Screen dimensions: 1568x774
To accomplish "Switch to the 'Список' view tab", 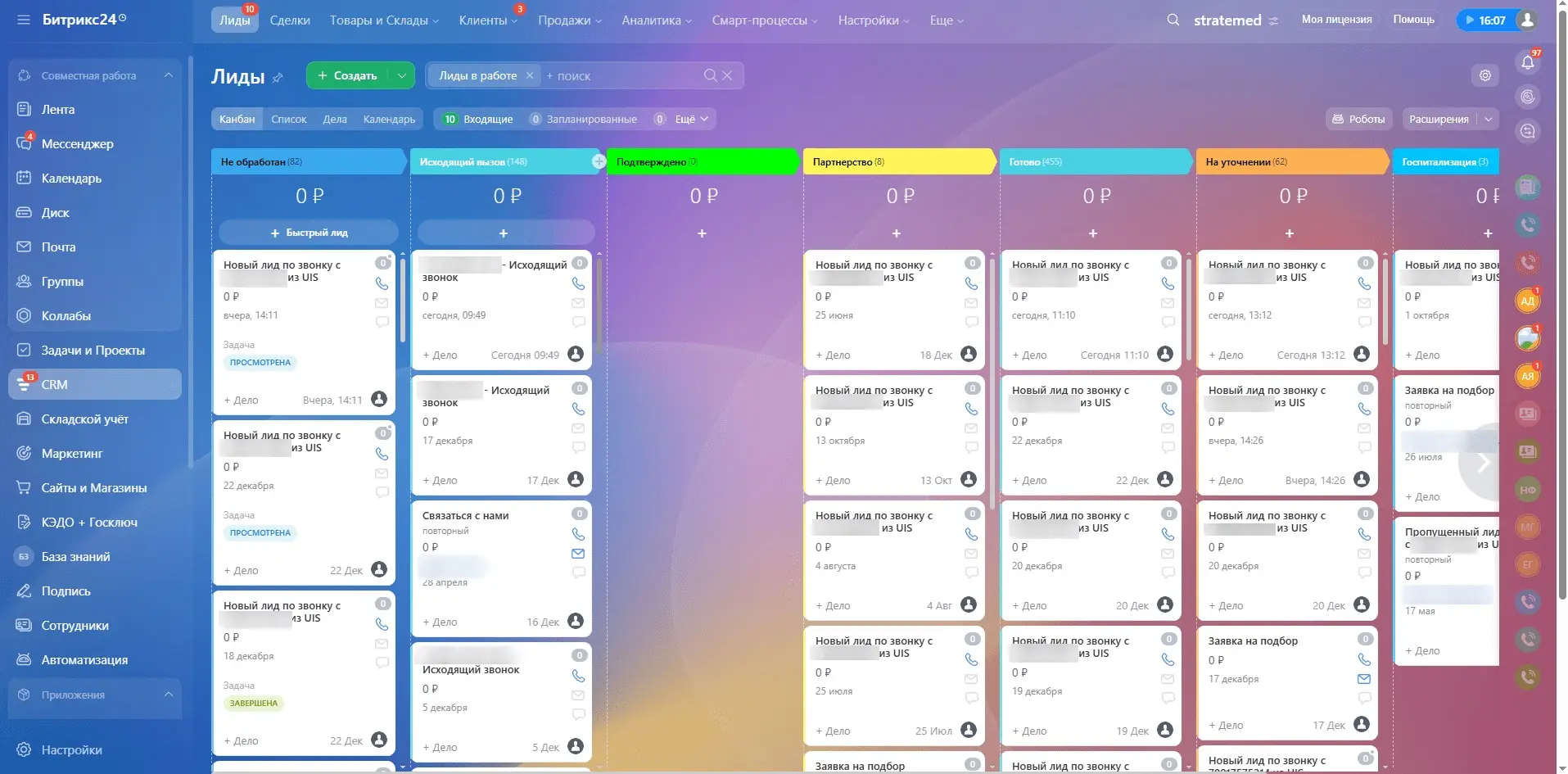I will [x=288, y=120].
